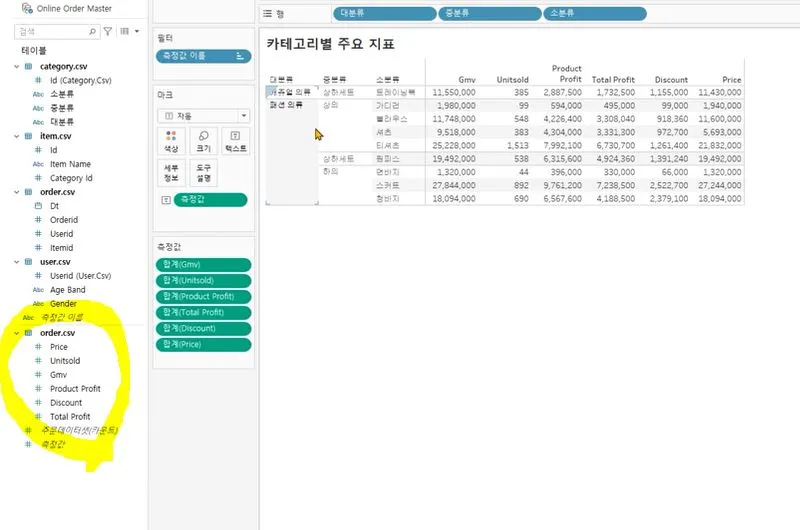Open the view mode dropdown arrow beside list icon
This screenshot has height=530, width=800.
click(137, 32)
